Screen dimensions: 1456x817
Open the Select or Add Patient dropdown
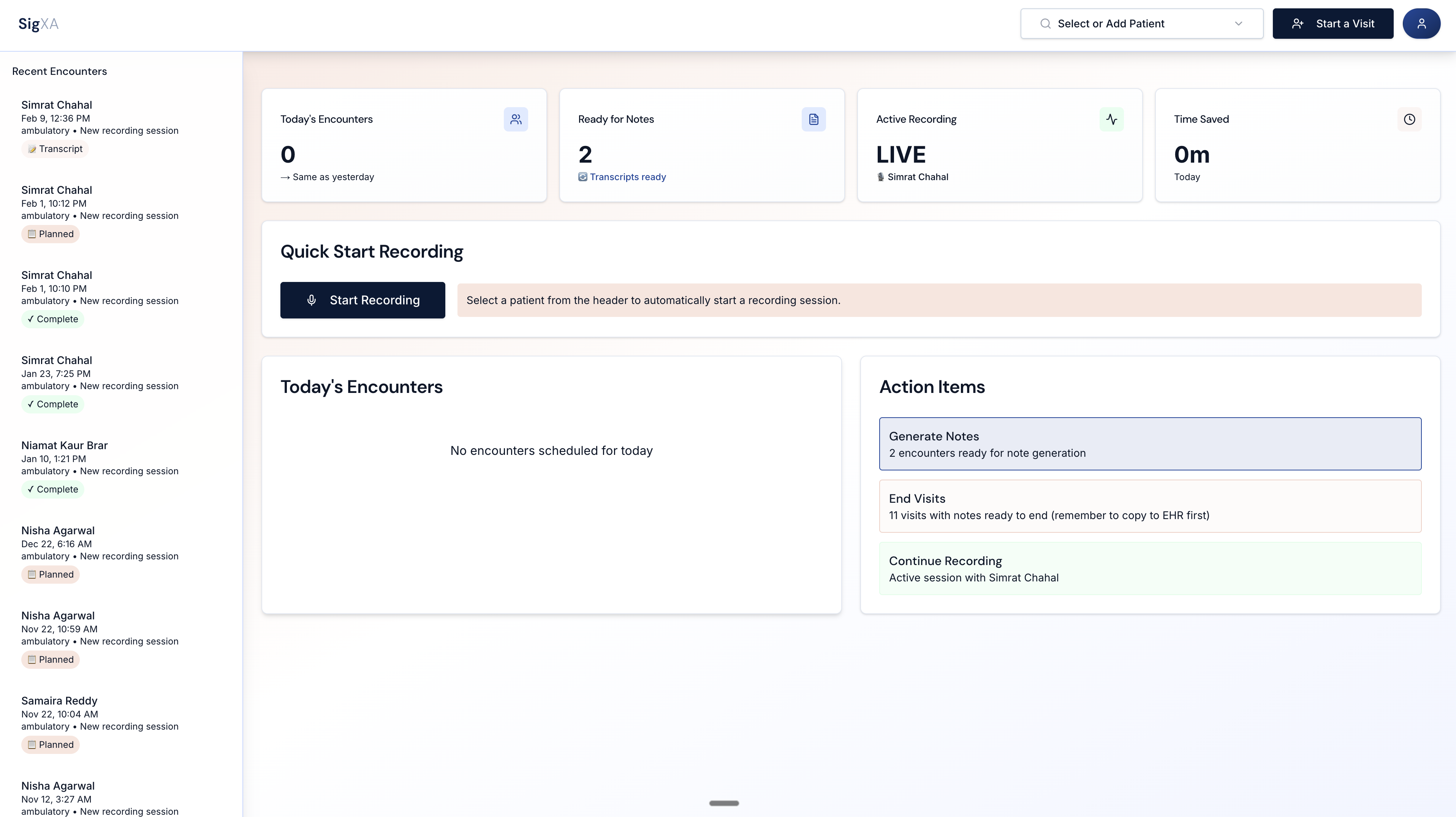click(1141, 24)
